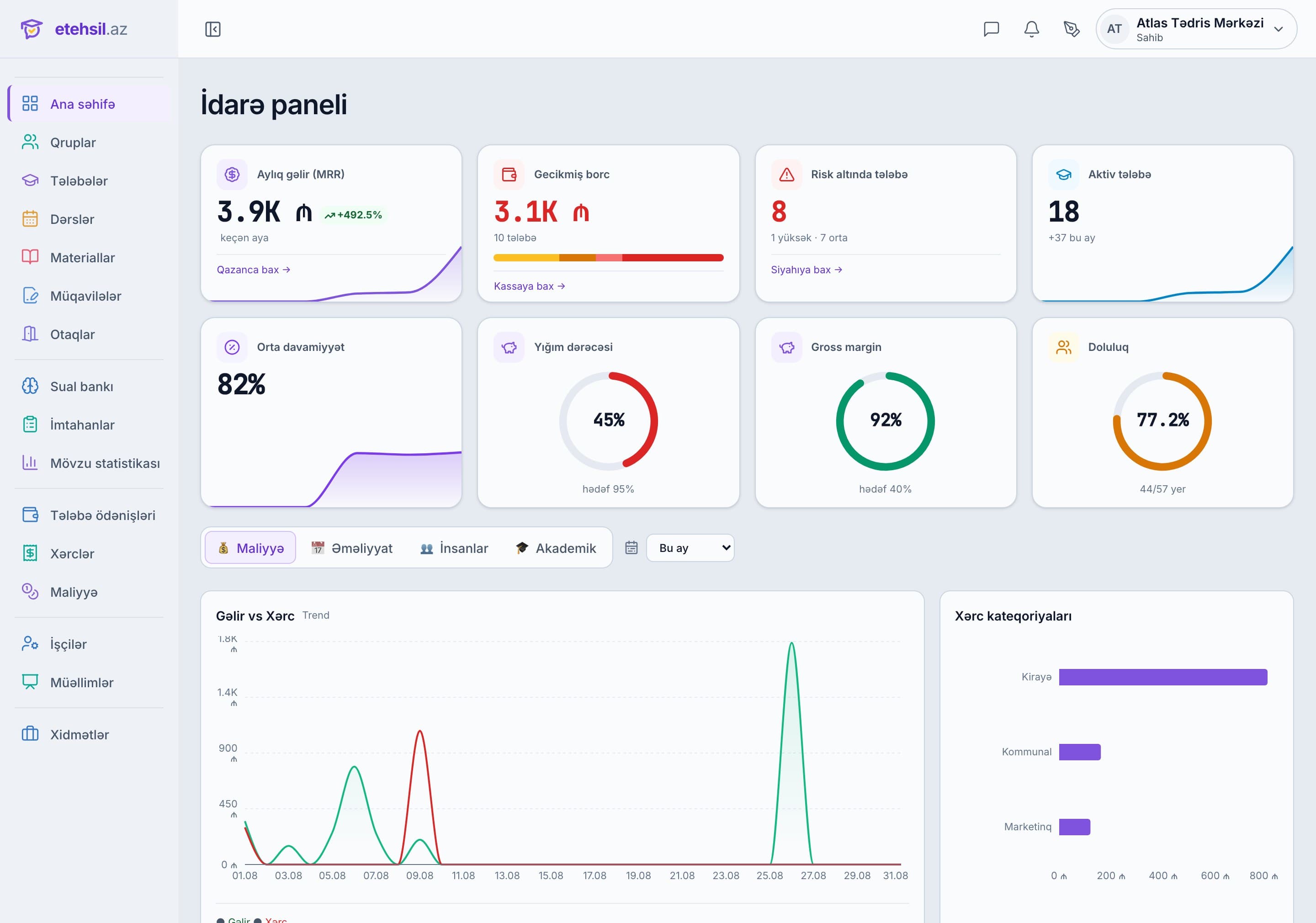Click the pen tool icon in header
This screenshot has height=923, width=1316.
[1071, 29]
